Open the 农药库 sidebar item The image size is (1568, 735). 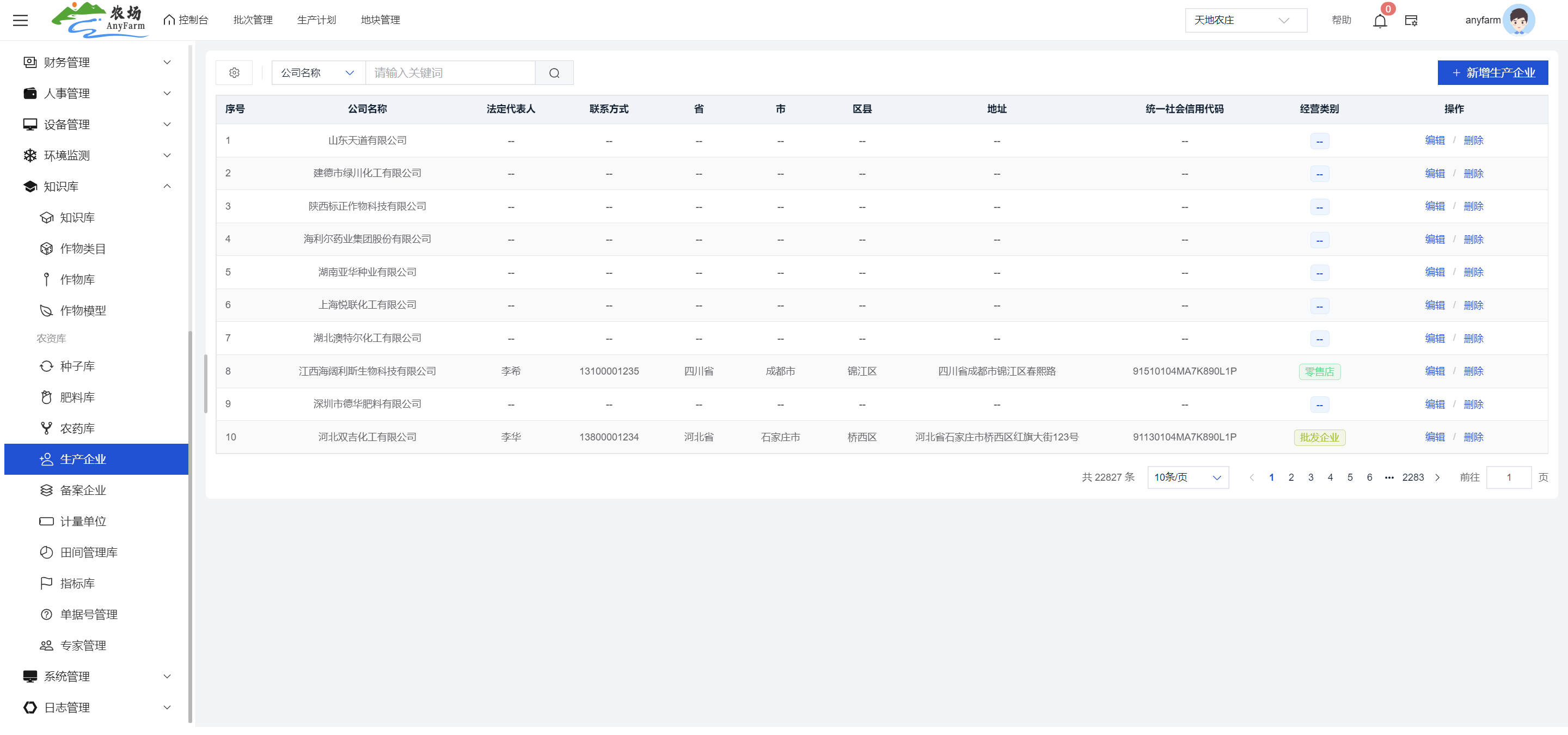[x=77, y=428]
